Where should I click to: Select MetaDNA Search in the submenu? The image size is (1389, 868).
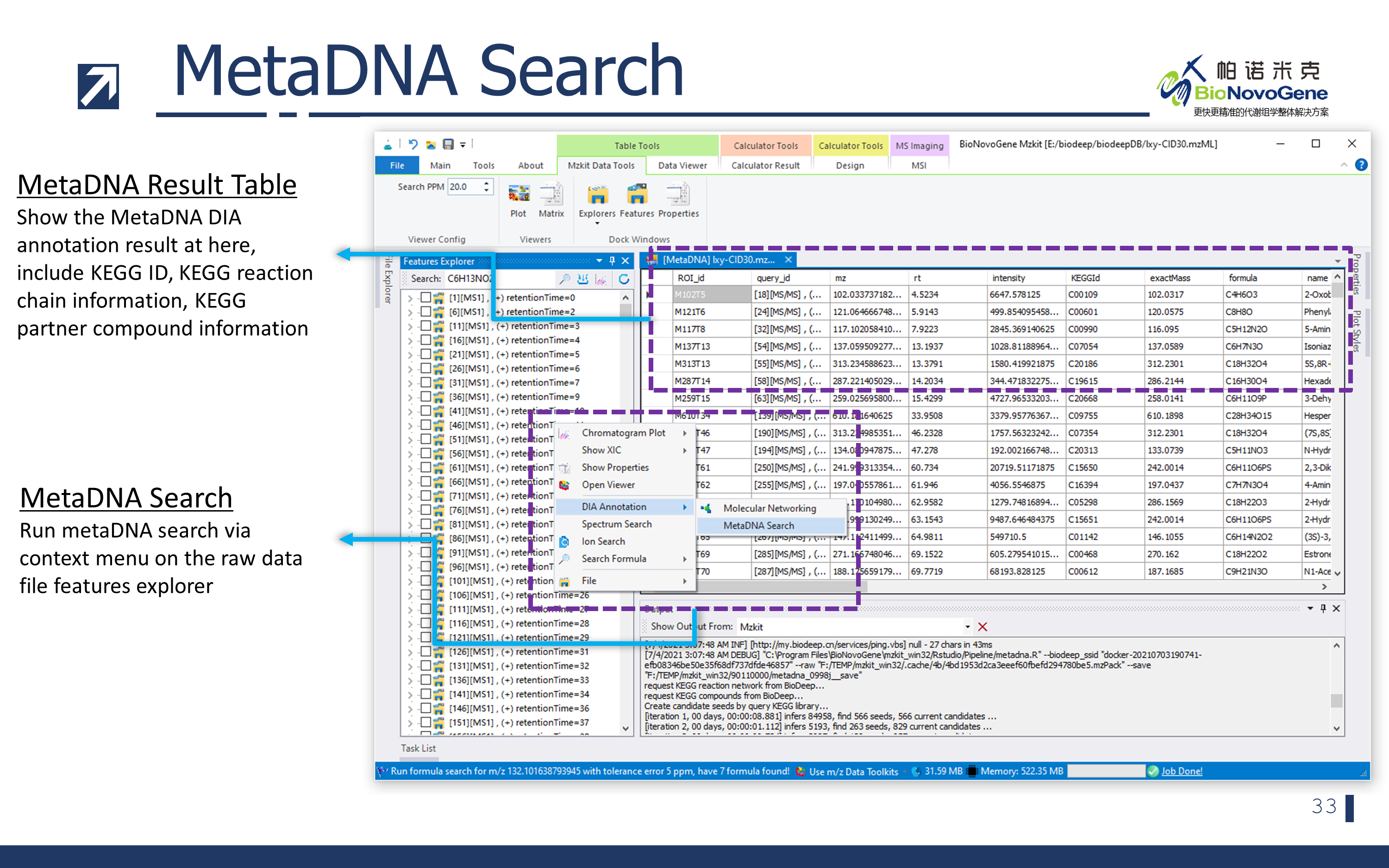tap(758, 525)
